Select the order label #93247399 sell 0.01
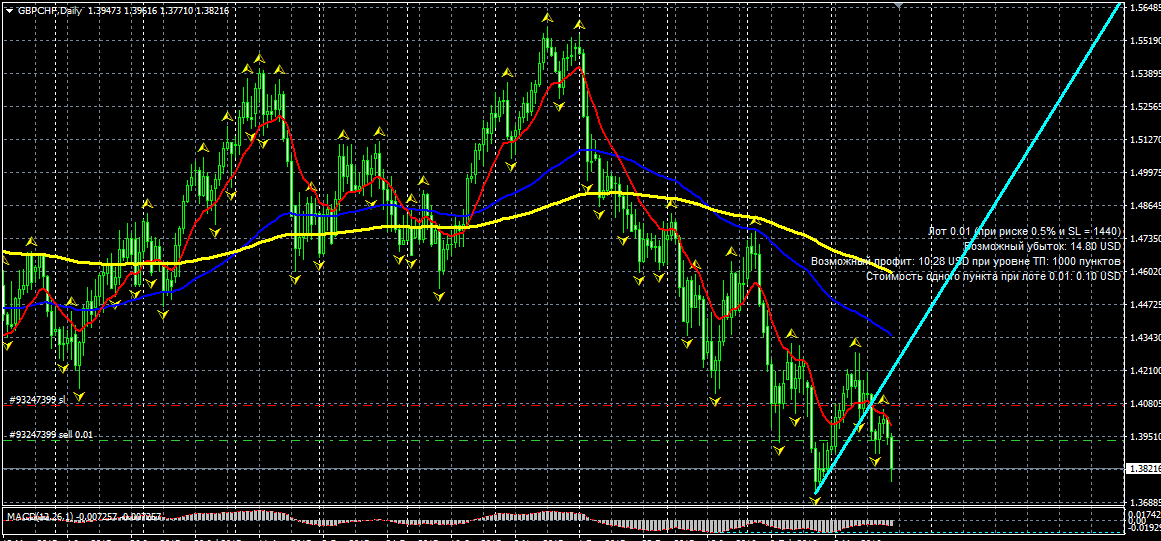The height and width of the screenshot is (541, 1161). pos(50,434)
